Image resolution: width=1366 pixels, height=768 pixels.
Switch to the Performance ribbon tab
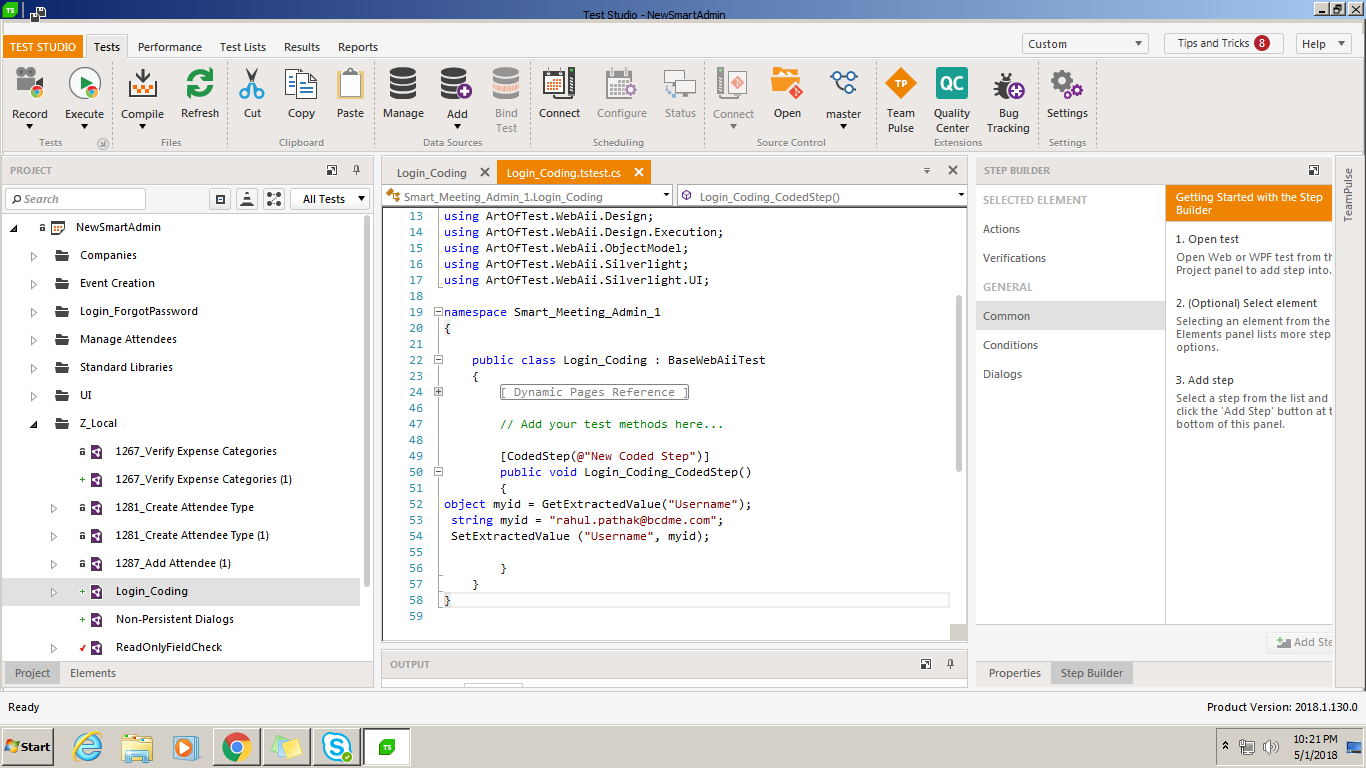[x=170, y=47]
